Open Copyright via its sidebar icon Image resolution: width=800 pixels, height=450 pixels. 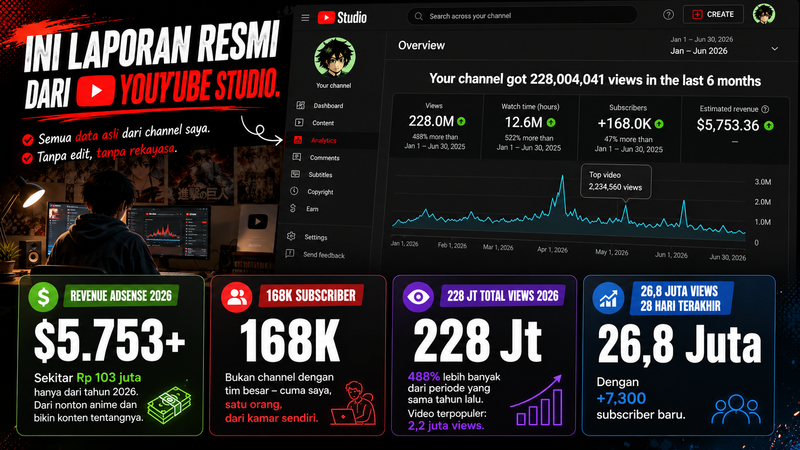pos(294,191)
